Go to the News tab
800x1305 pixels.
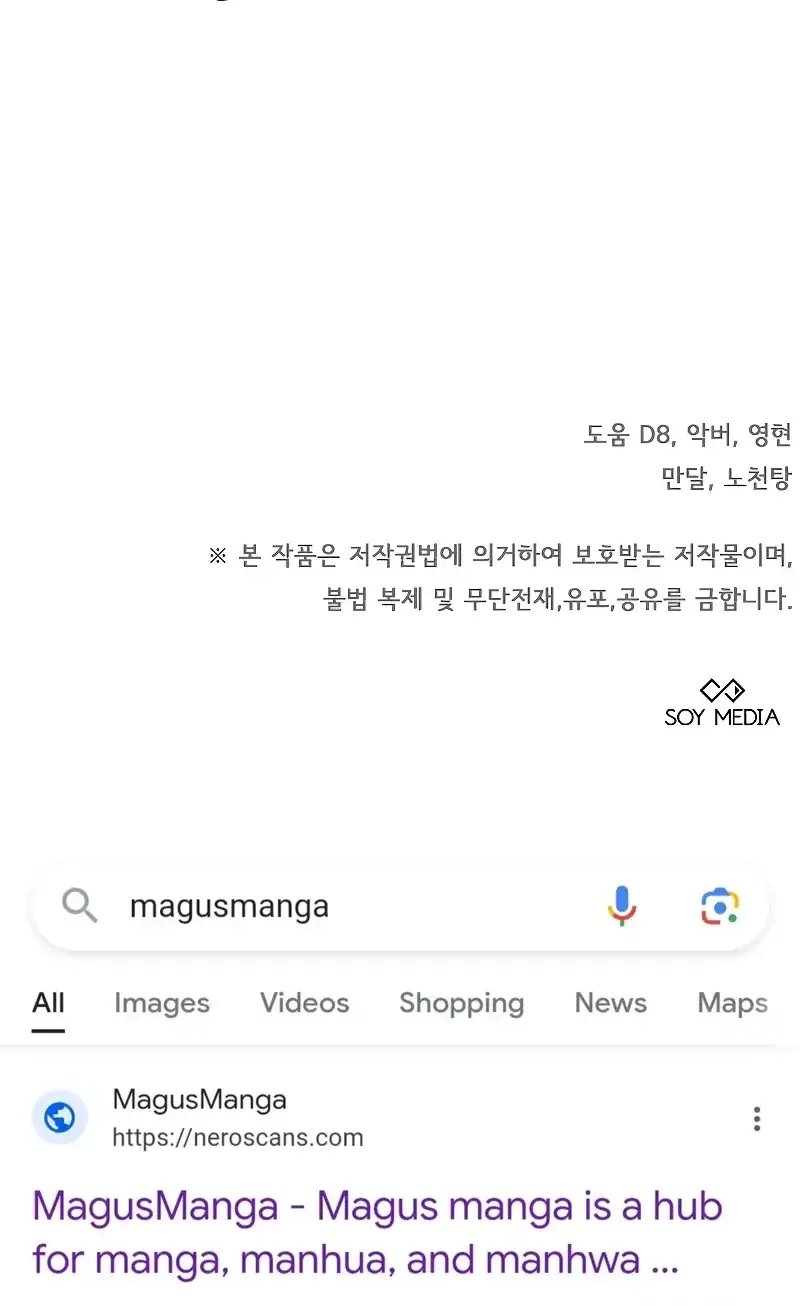tap(610, 1003)
